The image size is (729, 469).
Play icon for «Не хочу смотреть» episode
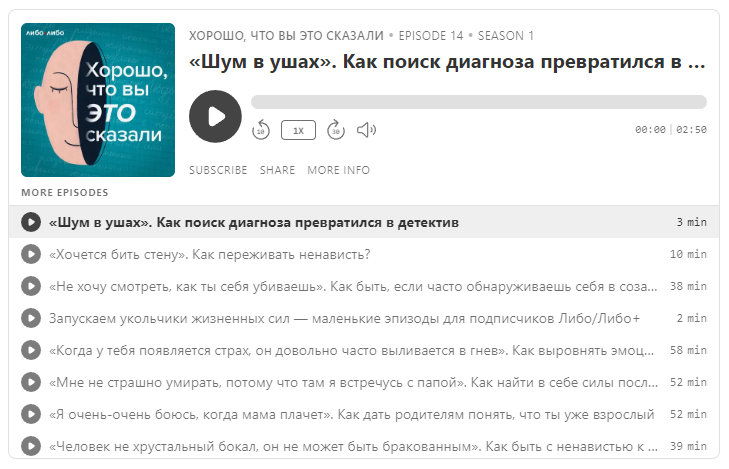(31, 286)
